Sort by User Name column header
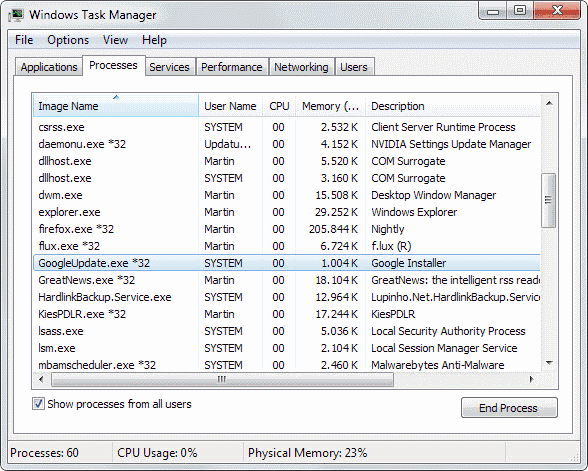 230,106
